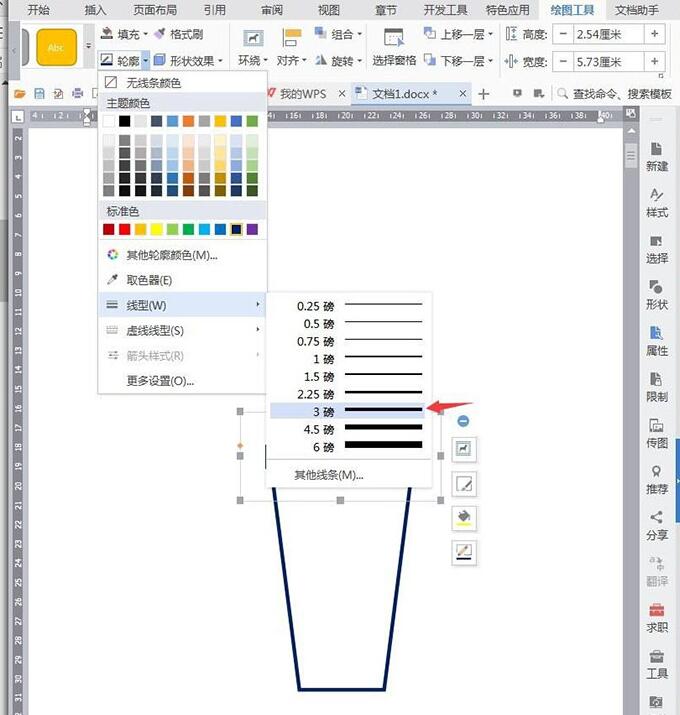This screenshot has width=680, height=715.
Task: Switch to the Page Layout (页面布局) tab
Action: point(155,10)
